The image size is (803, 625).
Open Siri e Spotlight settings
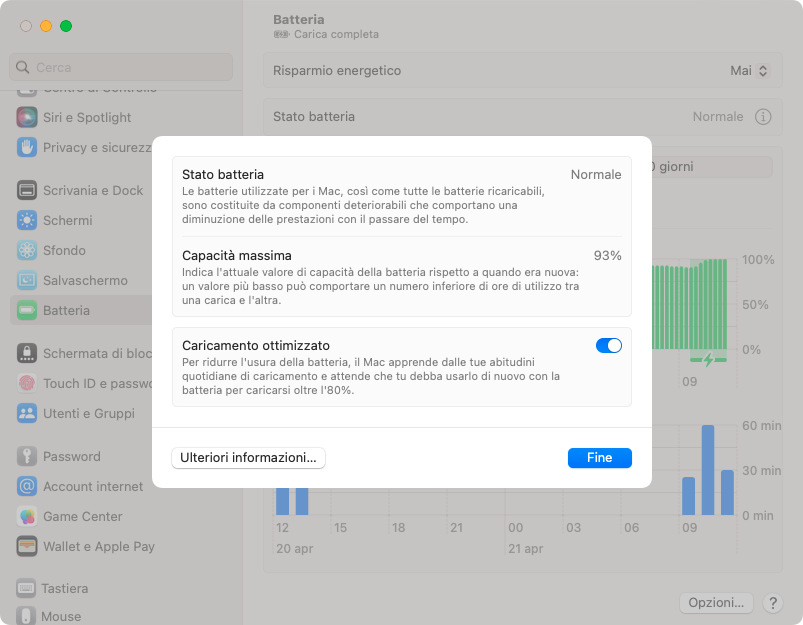pyautogui.click(x=87, y=117)
